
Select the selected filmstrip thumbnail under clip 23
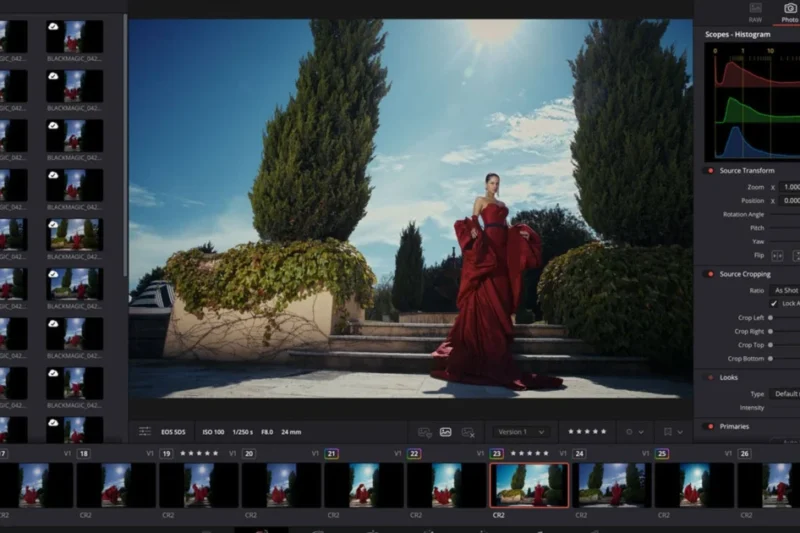[529, 486]
